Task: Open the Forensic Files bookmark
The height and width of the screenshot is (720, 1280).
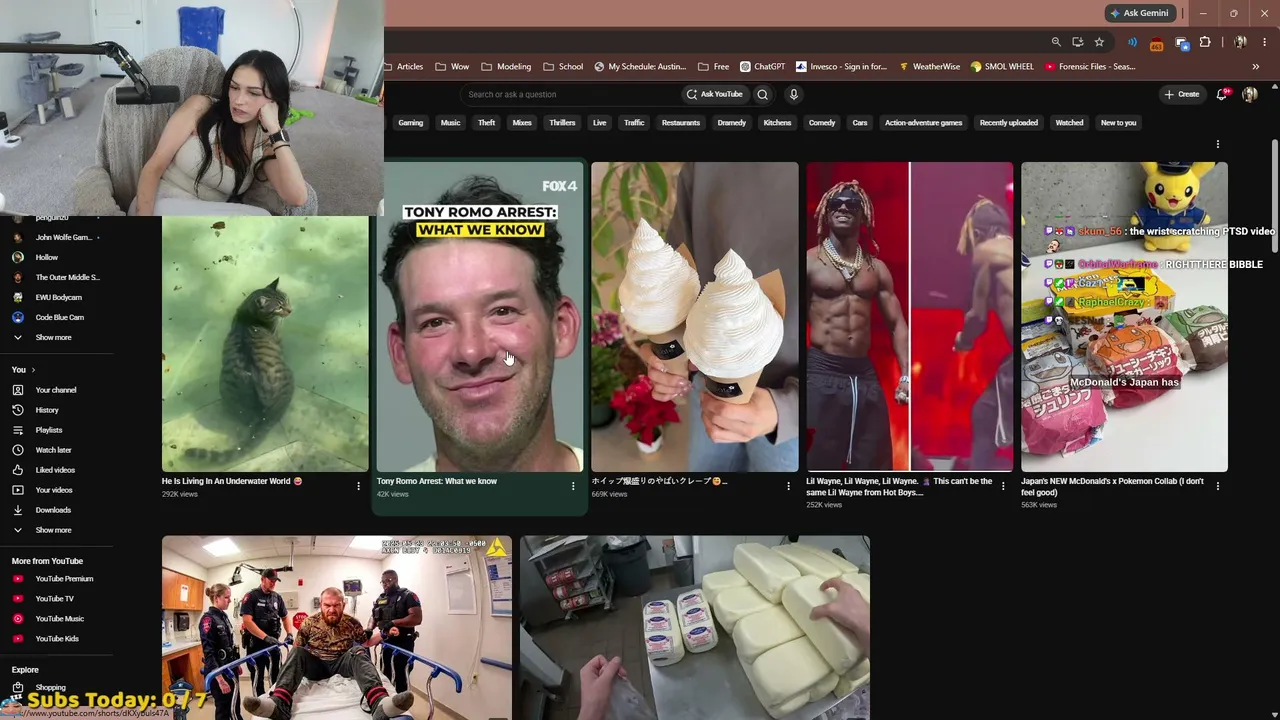Action: point(1090,67)
